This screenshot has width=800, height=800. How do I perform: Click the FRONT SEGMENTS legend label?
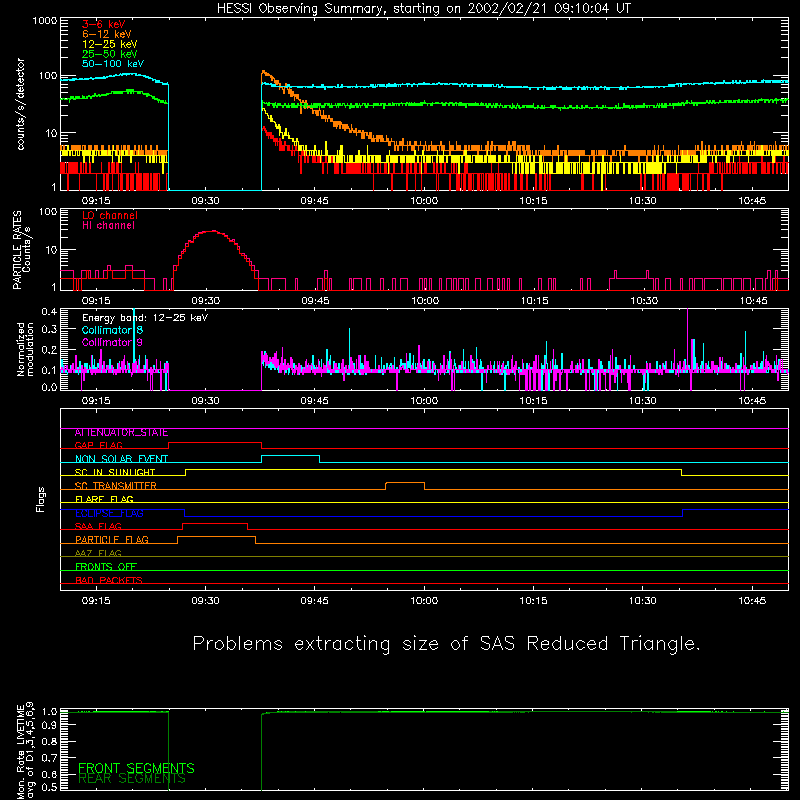click(x=136, y=768)
